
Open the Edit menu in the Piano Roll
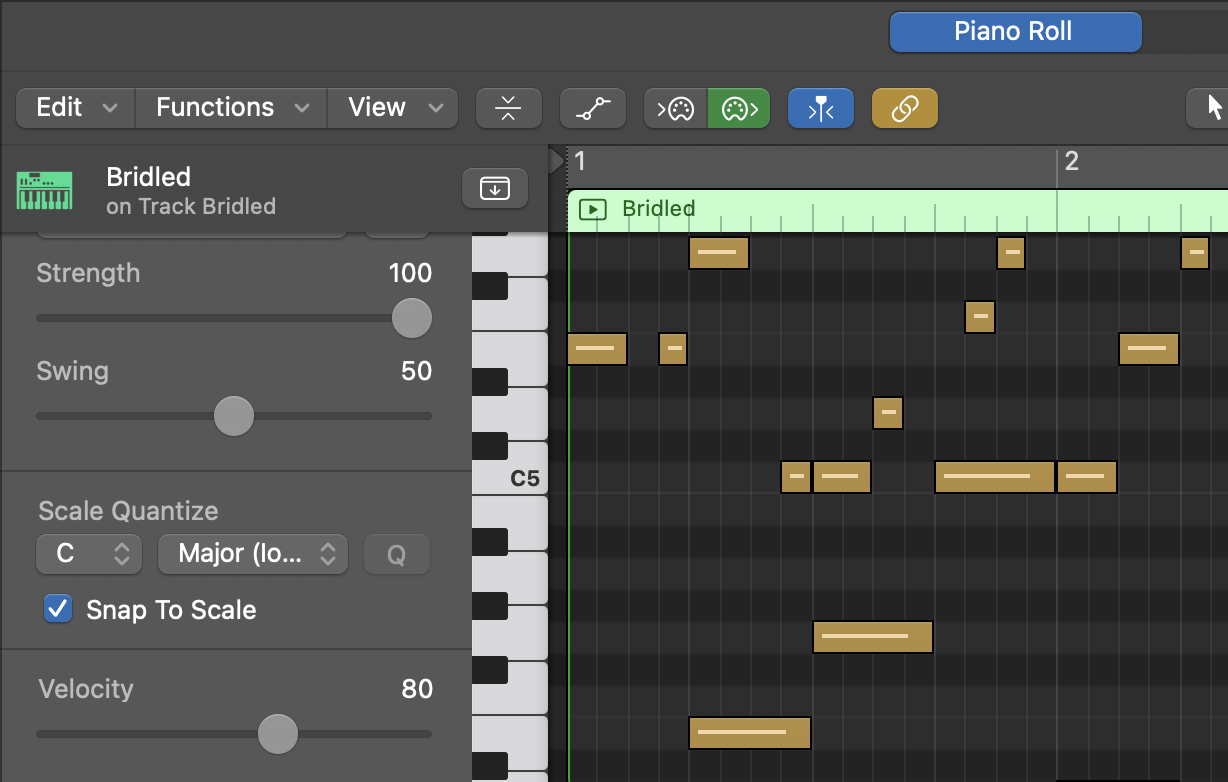(74, 107)
